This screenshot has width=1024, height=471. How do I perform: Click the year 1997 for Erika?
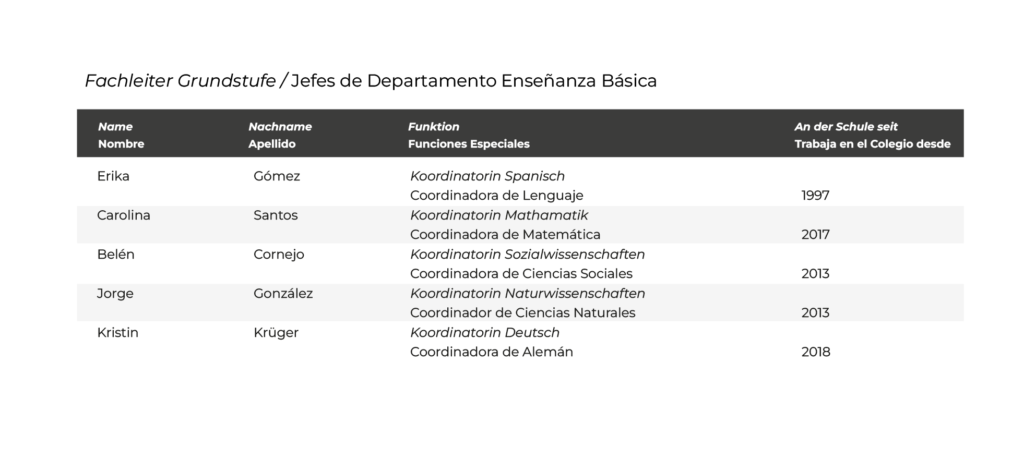tap(816, 195)
